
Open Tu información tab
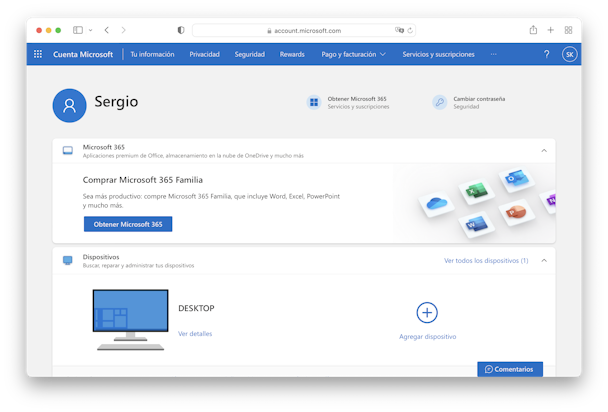(x=152, y=54)
